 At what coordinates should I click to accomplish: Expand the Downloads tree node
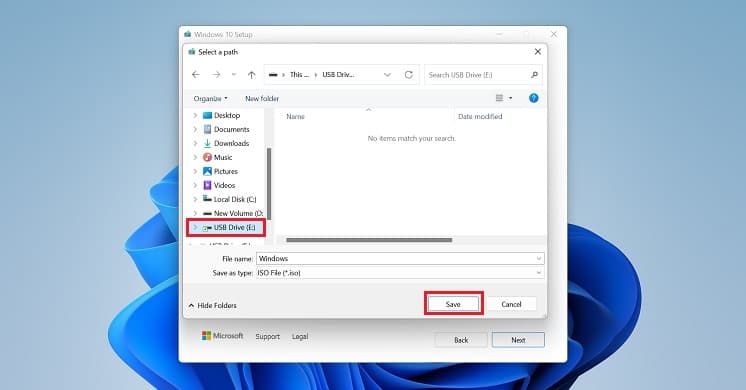195,143
